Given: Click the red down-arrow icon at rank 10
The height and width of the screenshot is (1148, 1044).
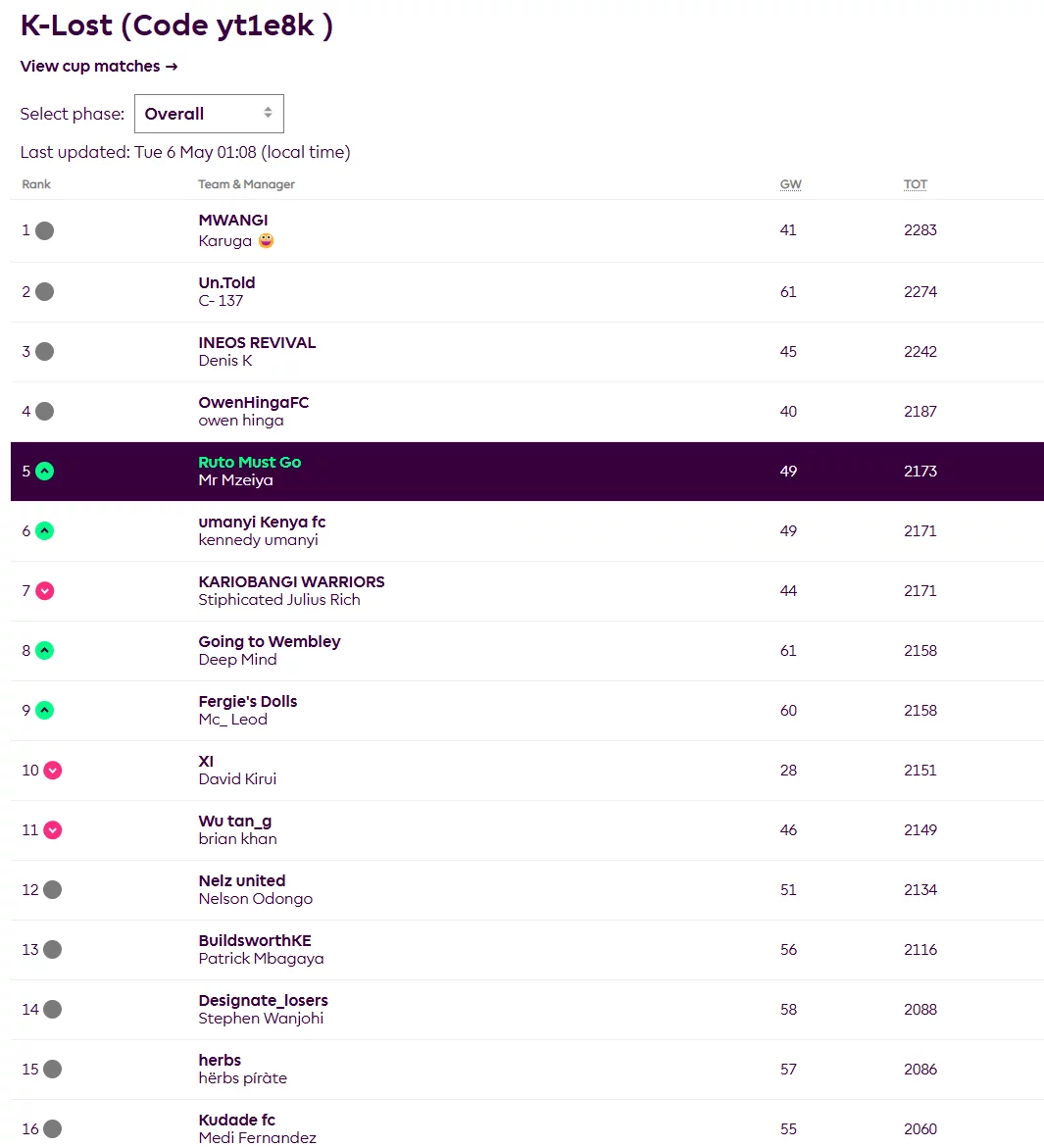Looking at the screenshot, I should pyautogui.click(x=53, y=771).
